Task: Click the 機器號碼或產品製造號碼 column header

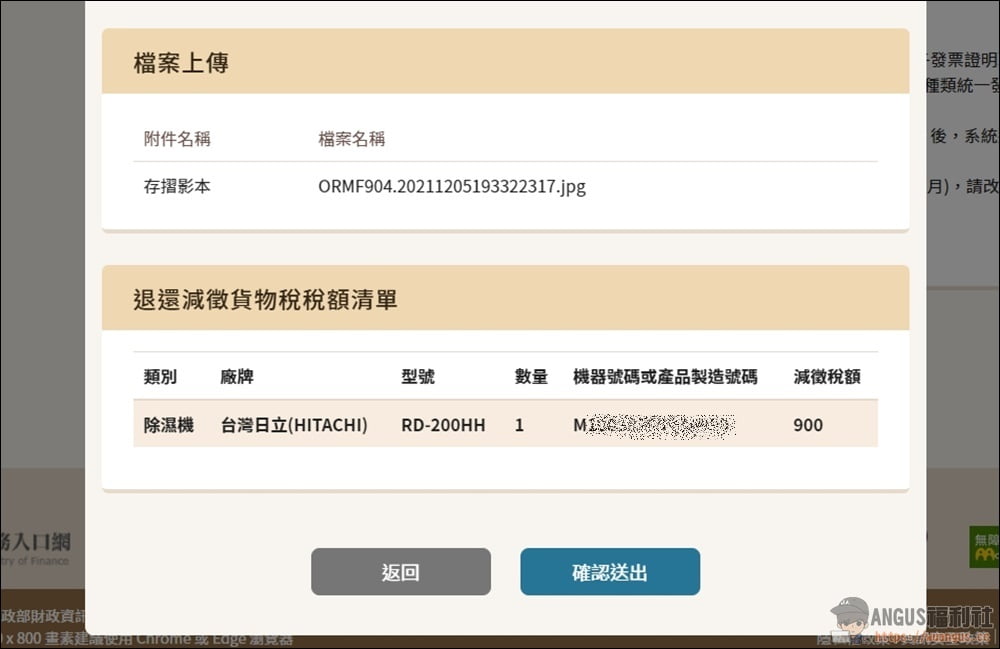Action: tap(664, 377)
